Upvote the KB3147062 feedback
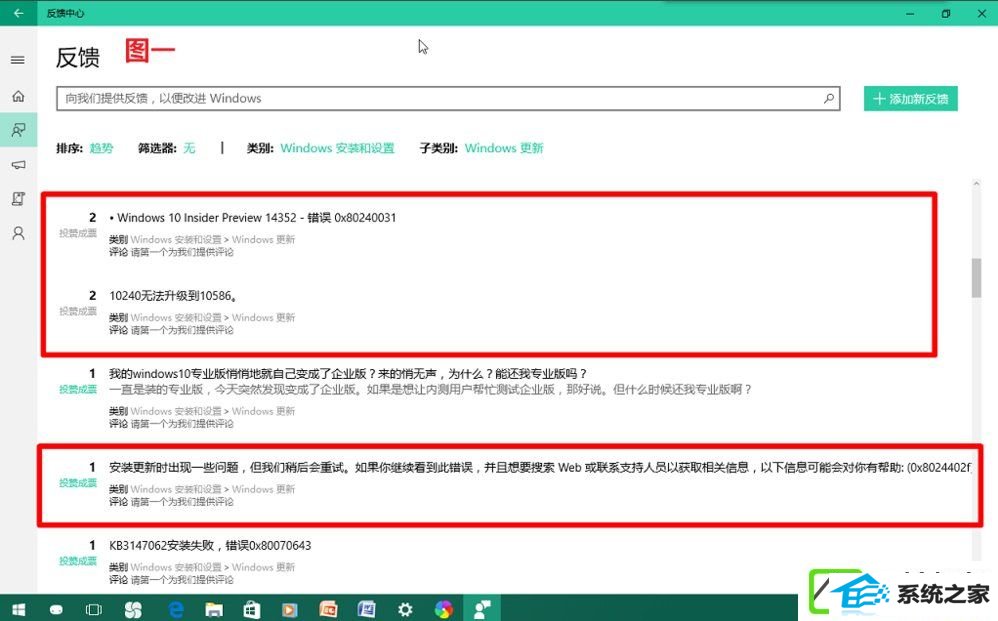This screenshot has width=998, height=621. [x=78, y=561]
